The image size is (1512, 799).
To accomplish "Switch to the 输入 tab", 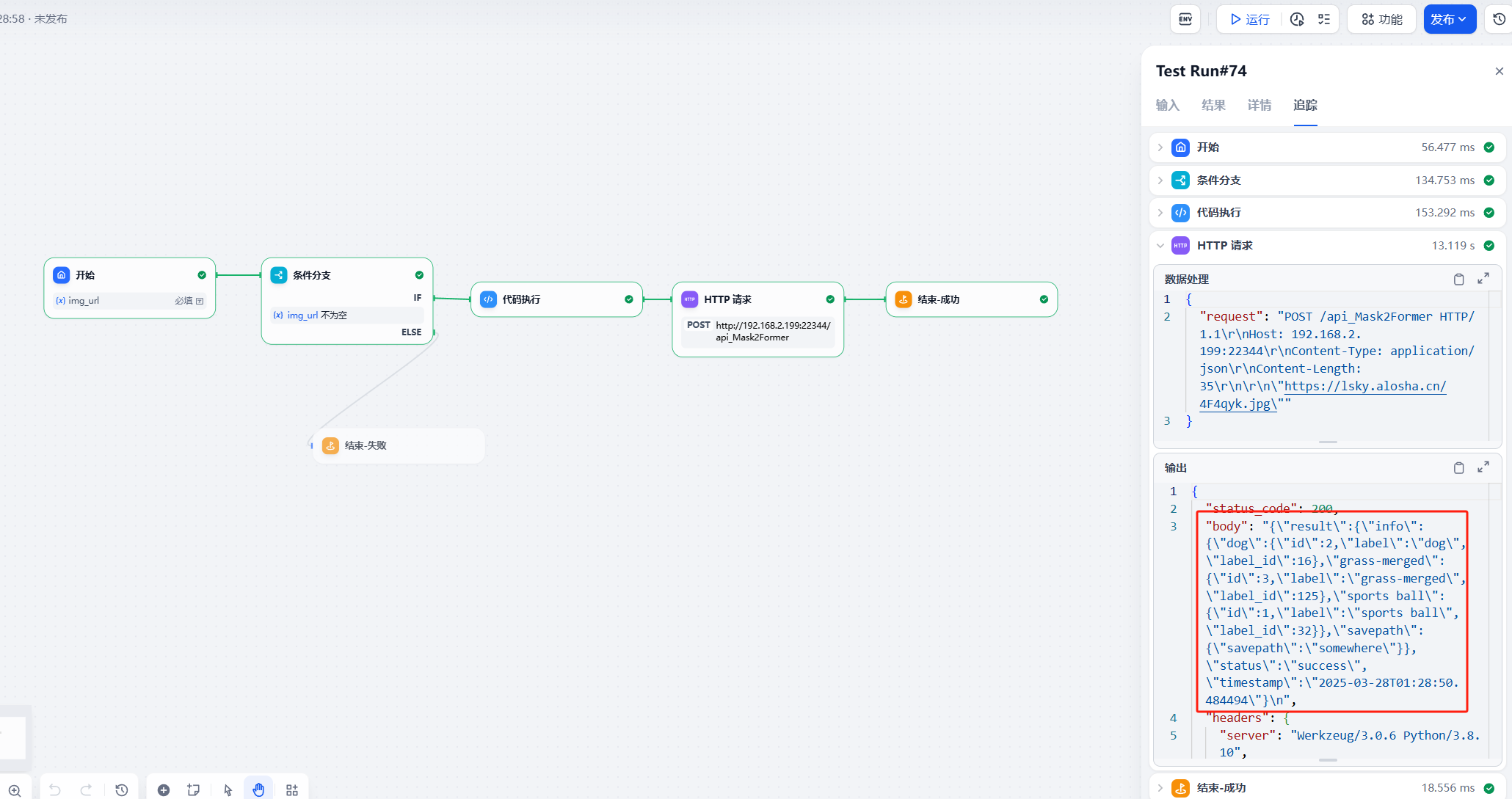I will point(1167,105).
